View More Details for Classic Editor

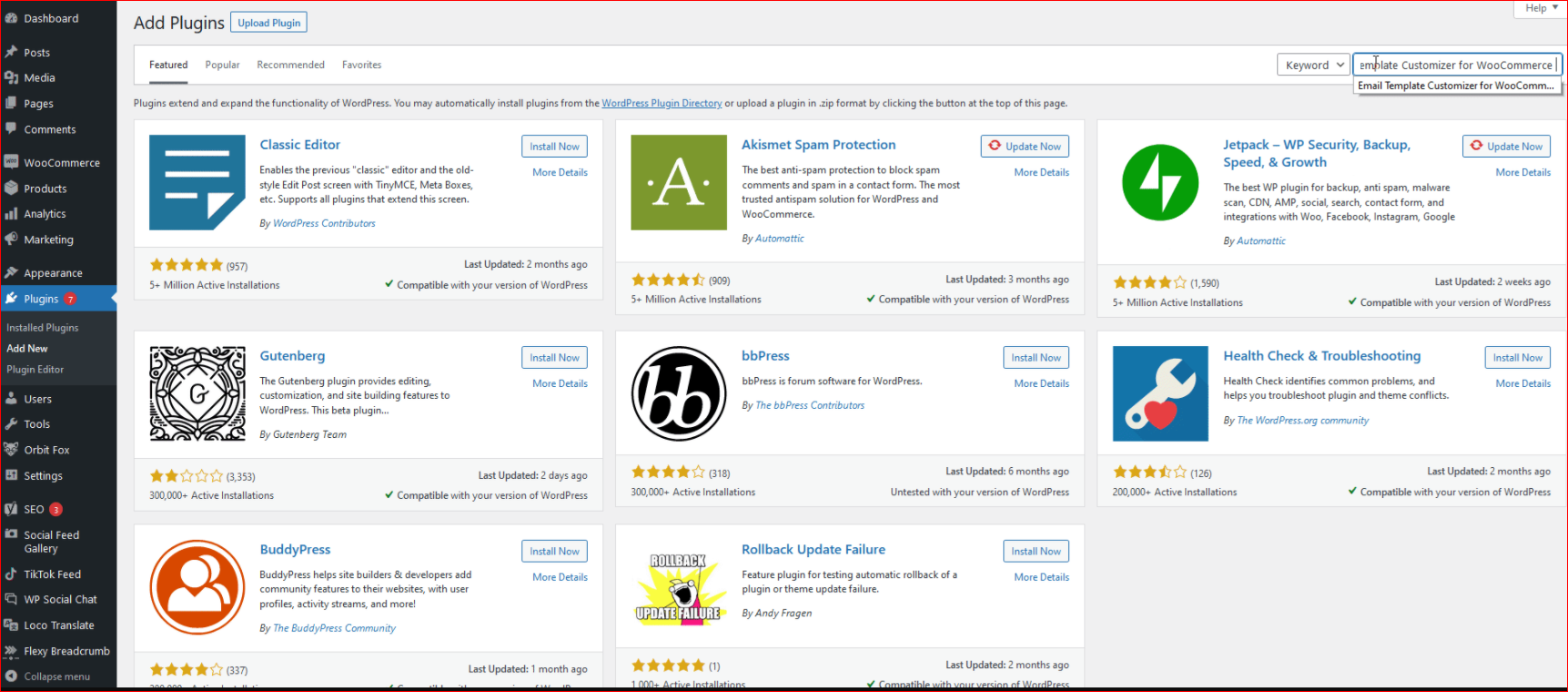click(x=560, y=172)
